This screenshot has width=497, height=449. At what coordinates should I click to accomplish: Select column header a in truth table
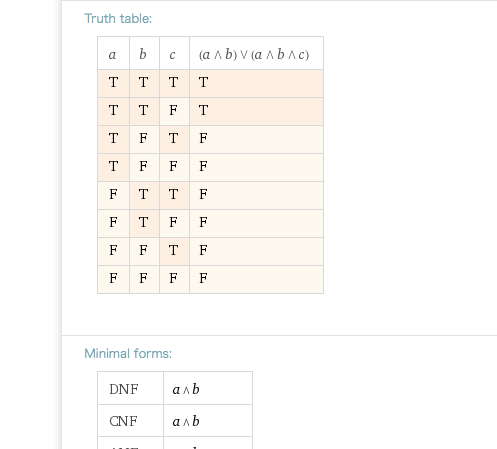(112, 55)
